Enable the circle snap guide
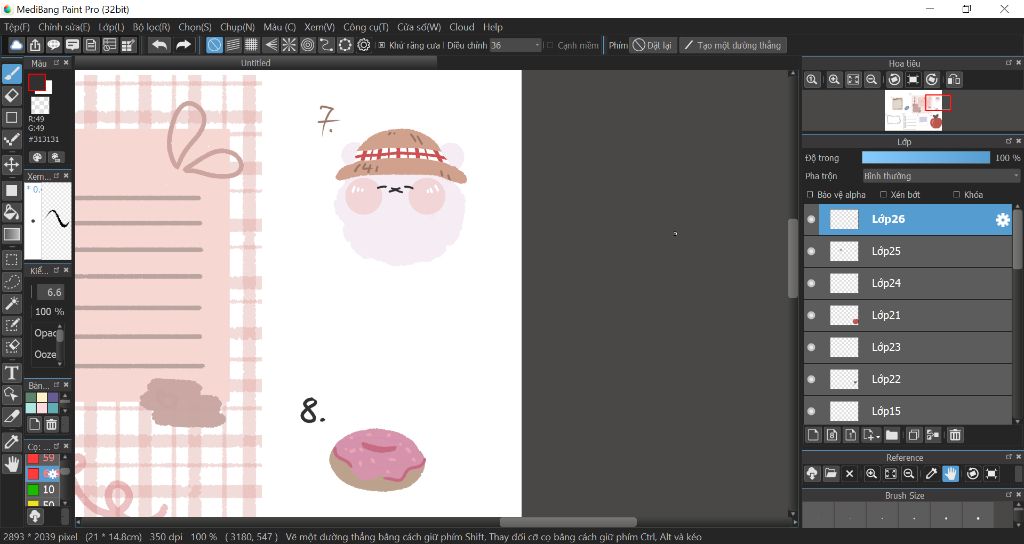This screenshot has height=544, width=1024. click(x=308, y=45)
